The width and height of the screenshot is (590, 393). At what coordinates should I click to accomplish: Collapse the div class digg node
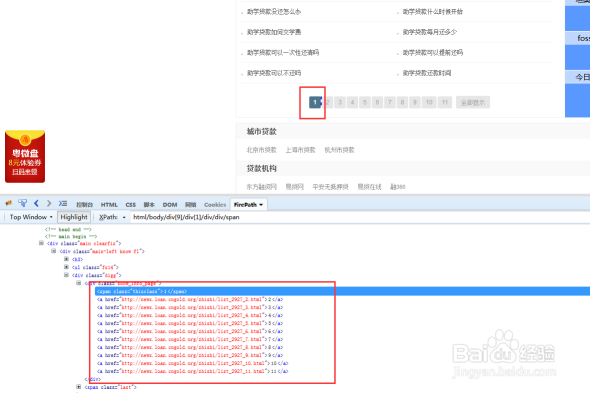coord(66,275)
